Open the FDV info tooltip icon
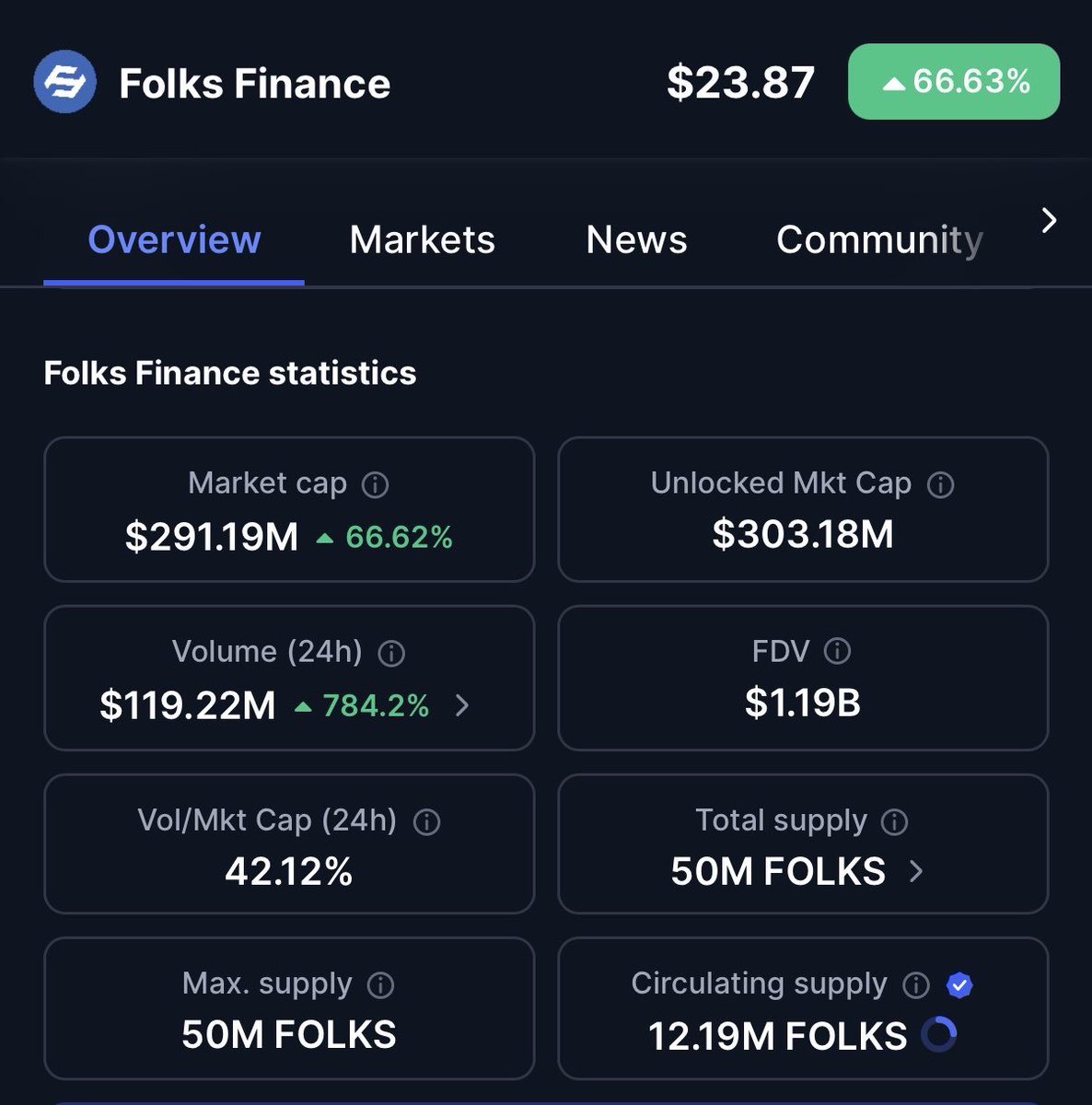 tap(836, 652)
